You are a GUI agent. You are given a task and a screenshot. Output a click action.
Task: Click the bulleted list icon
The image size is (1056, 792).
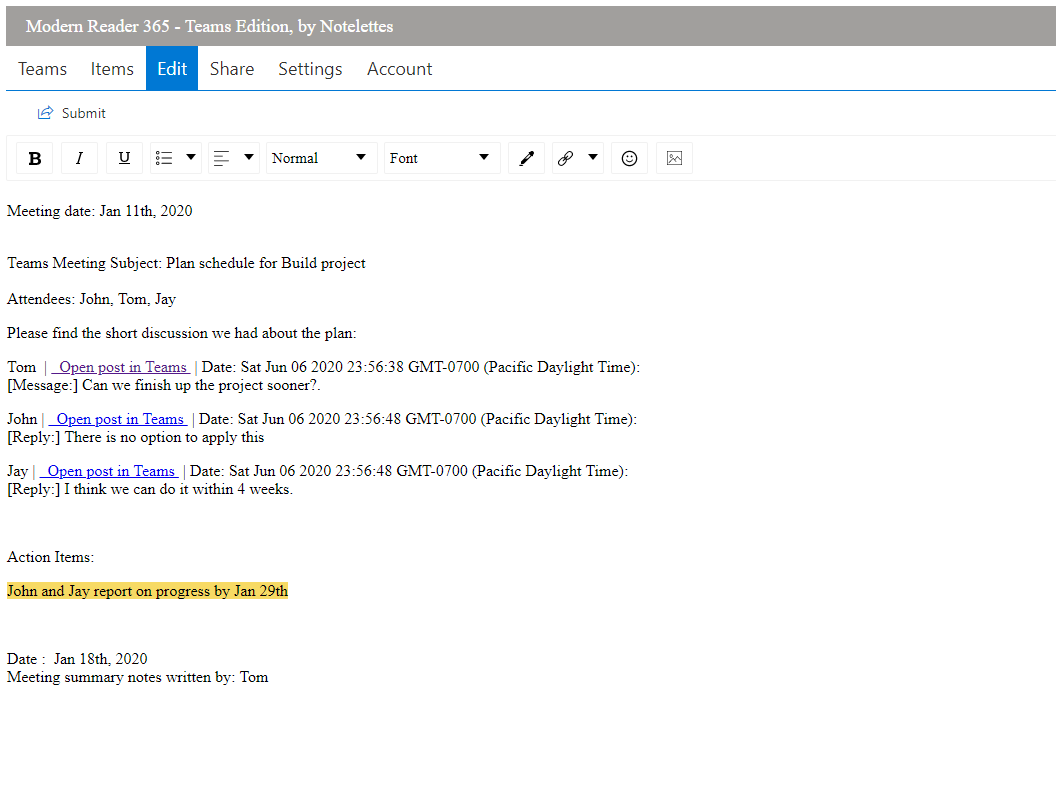click(x=164, y=158)
